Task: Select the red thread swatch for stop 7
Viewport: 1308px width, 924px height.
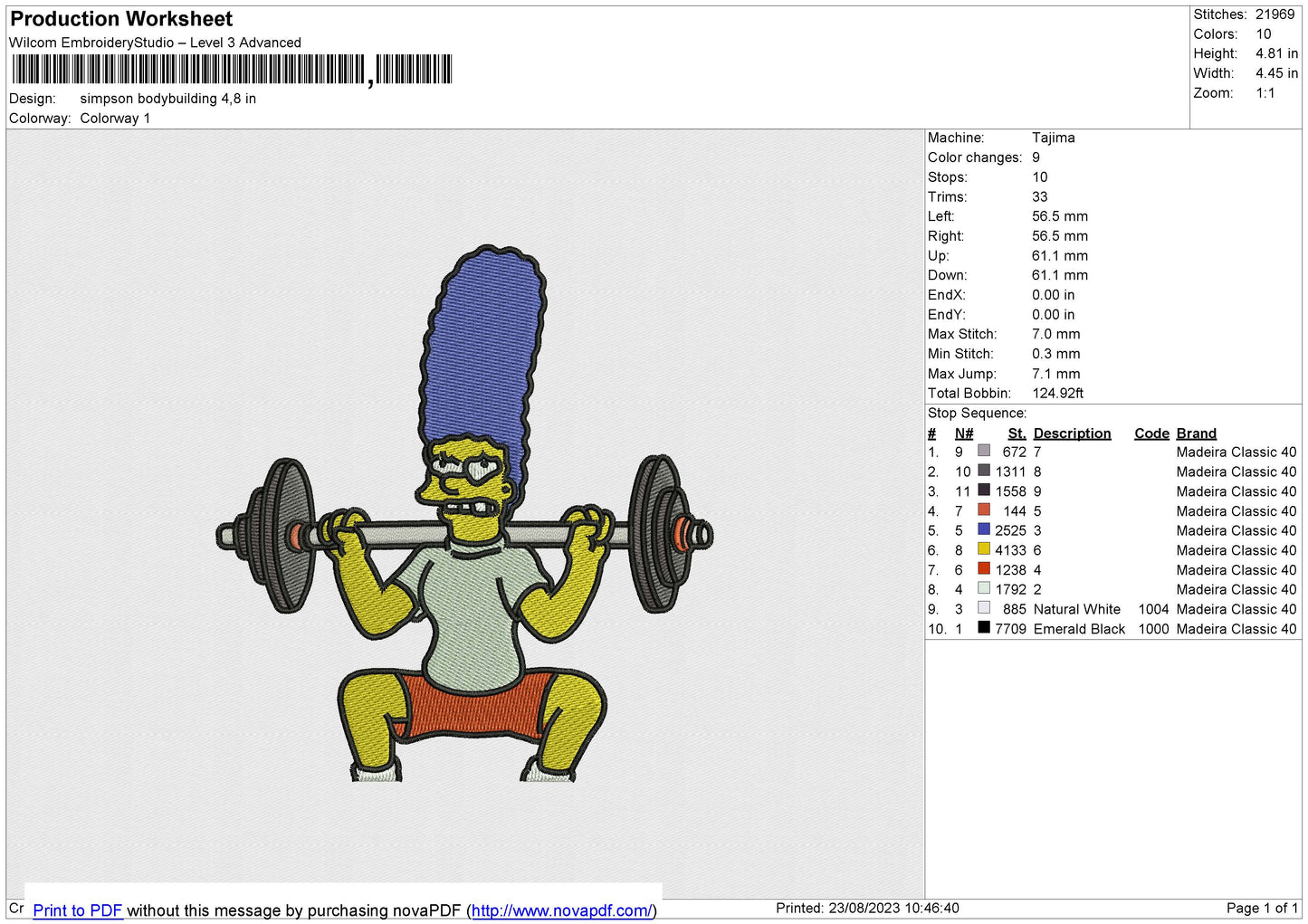Action: coord(984,568)
